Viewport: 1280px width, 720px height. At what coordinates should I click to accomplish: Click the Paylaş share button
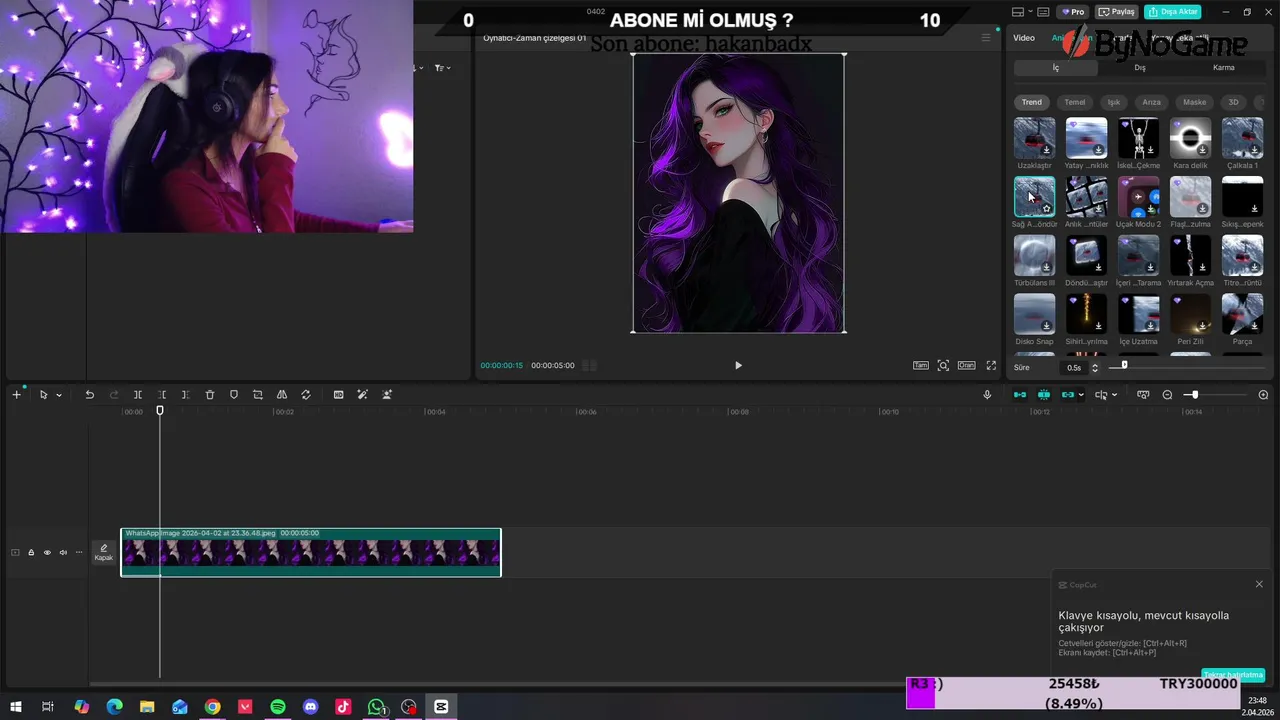(1117, 12)
